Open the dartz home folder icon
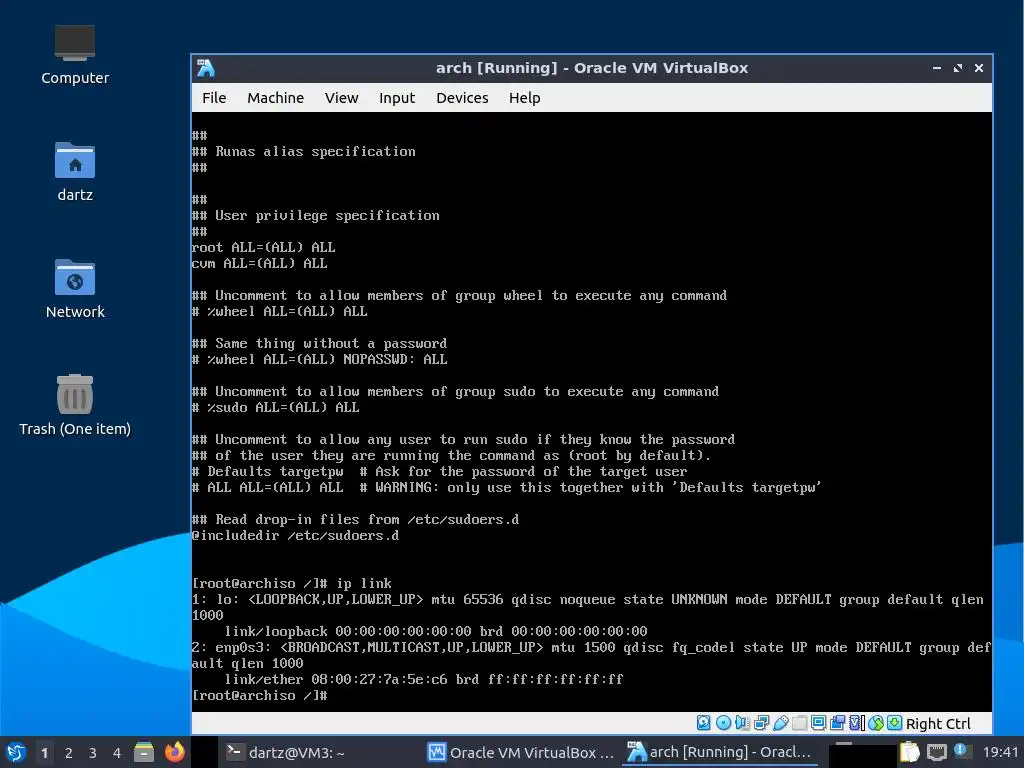1024x768 pixels. [74, 172]
